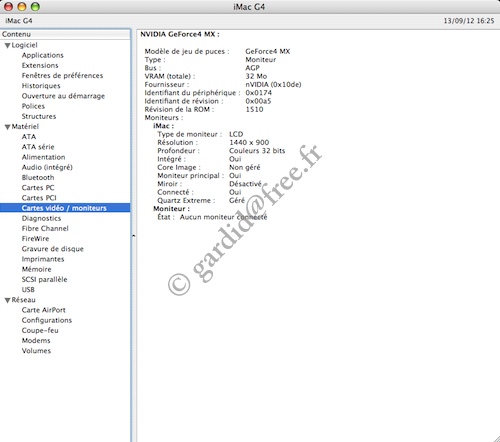Viewport: 500px width, 442px height.
Task: Select the ATA hardware entry
Action: [29, 137]
